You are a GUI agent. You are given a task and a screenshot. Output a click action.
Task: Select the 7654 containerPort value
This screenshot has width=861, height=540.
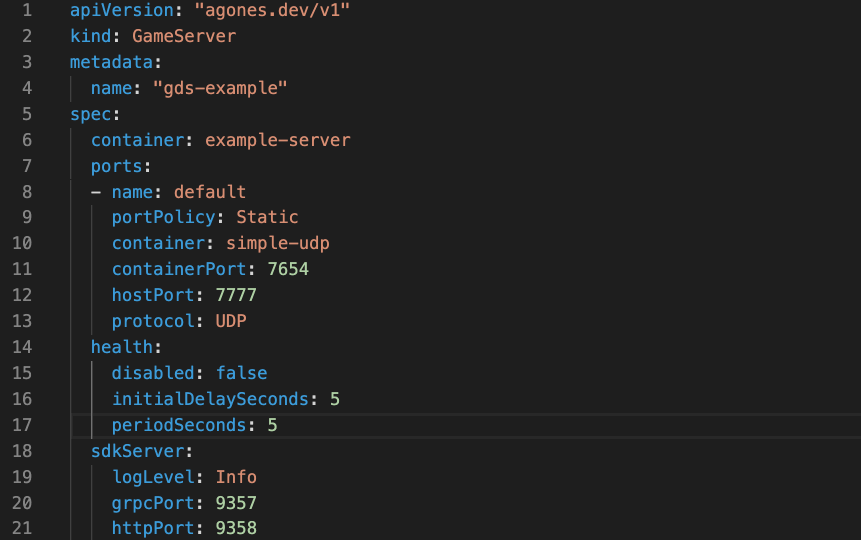(288, 269)
